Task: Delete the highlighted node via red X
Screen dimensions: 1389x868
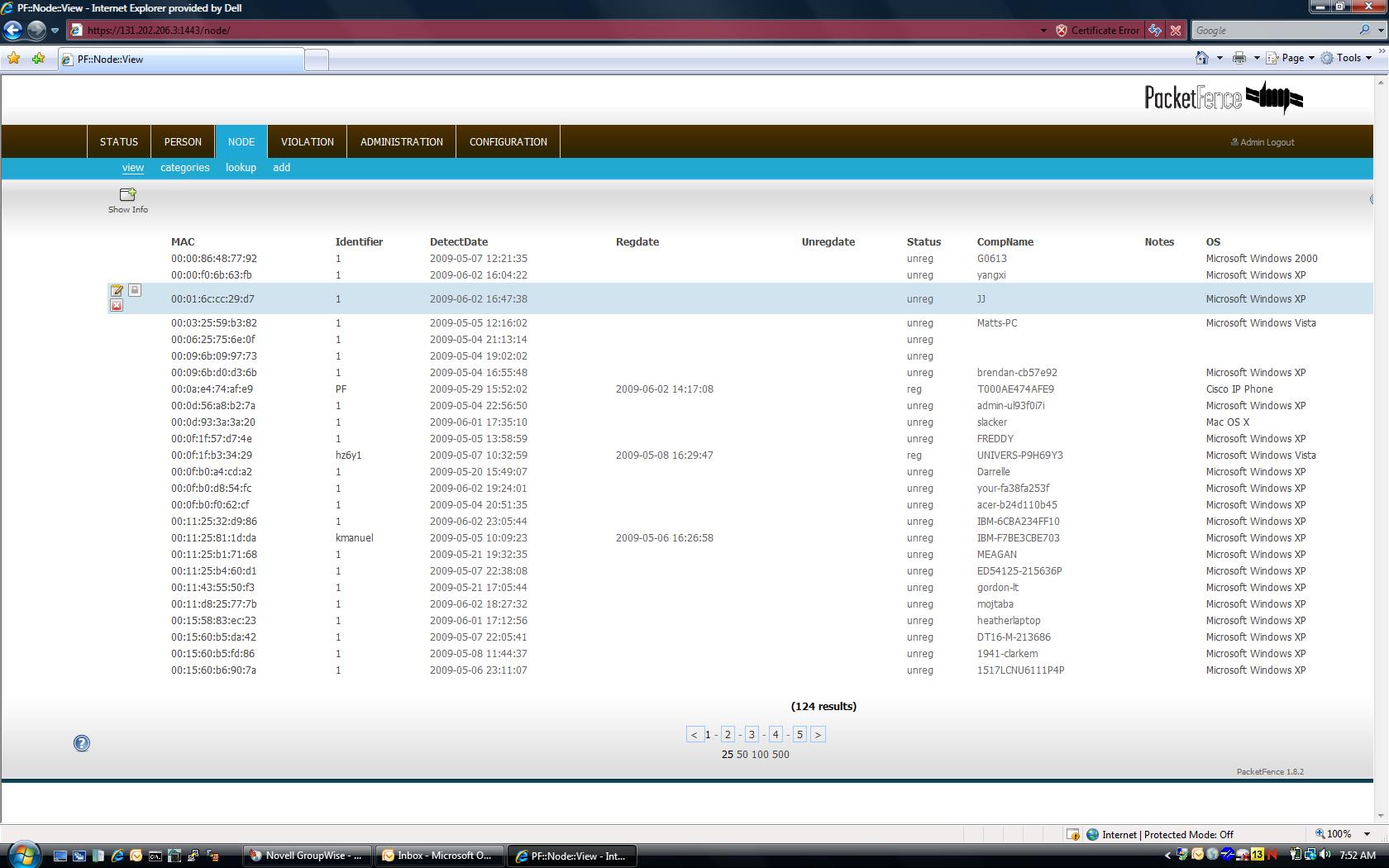Action: [117, 306]
